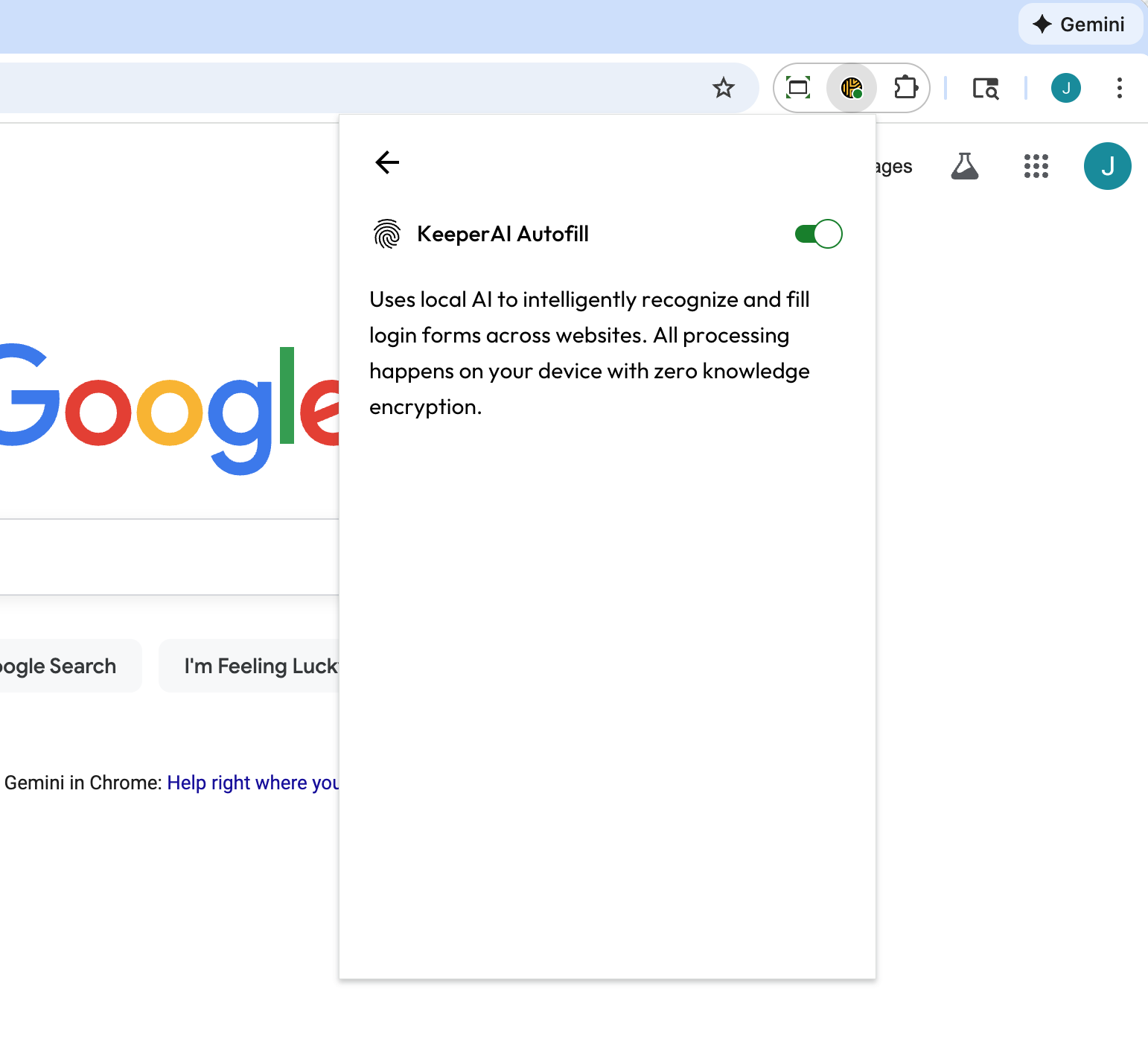Open the Google account avatar on page

[x=1107, y=166]
